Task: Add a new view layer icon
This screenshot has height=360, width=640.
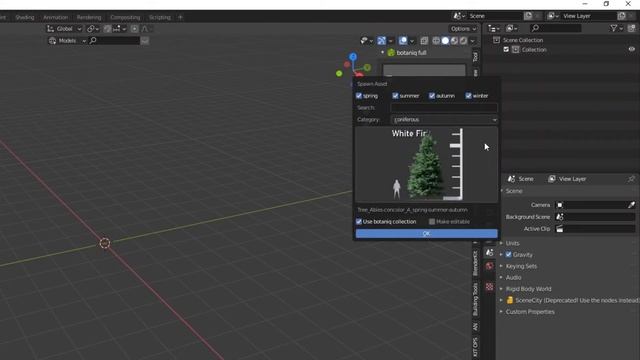Action: [x=622, y=16]
